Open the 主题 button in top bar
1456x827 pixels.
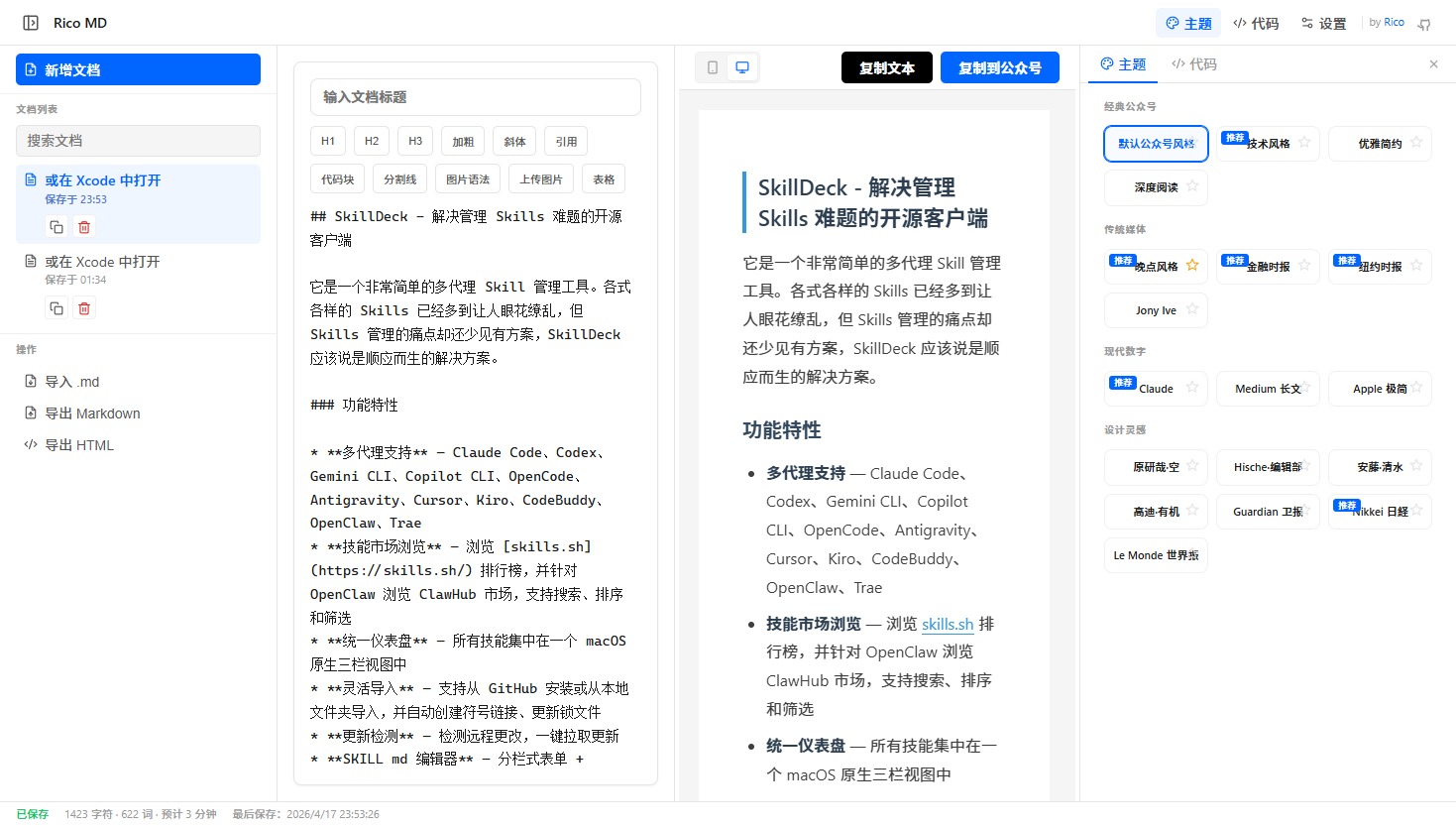tap(1188, 23)
